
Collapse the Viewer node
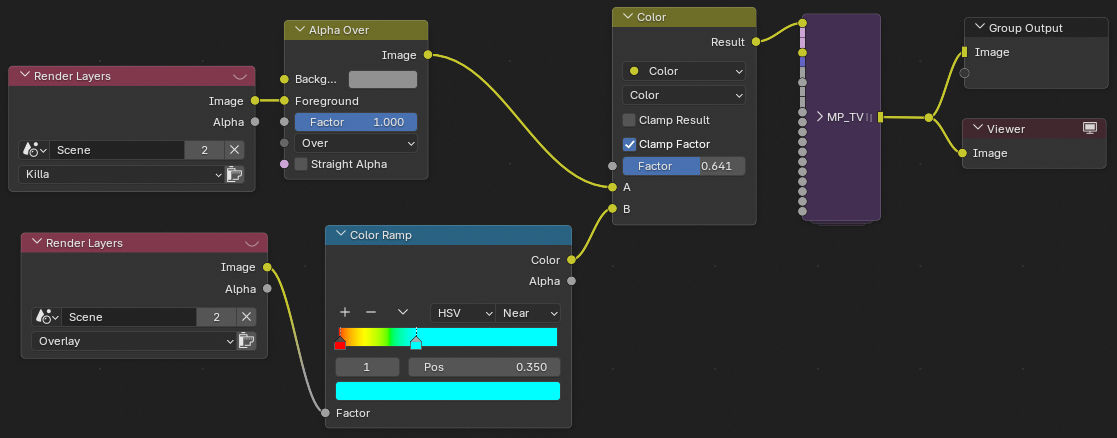pyautogui.click(x=977, y=129)
